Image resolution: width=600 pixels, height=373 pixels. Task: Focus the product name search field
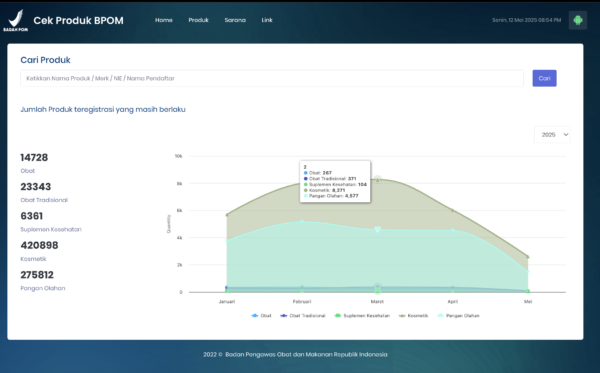[x=272, y=78]
